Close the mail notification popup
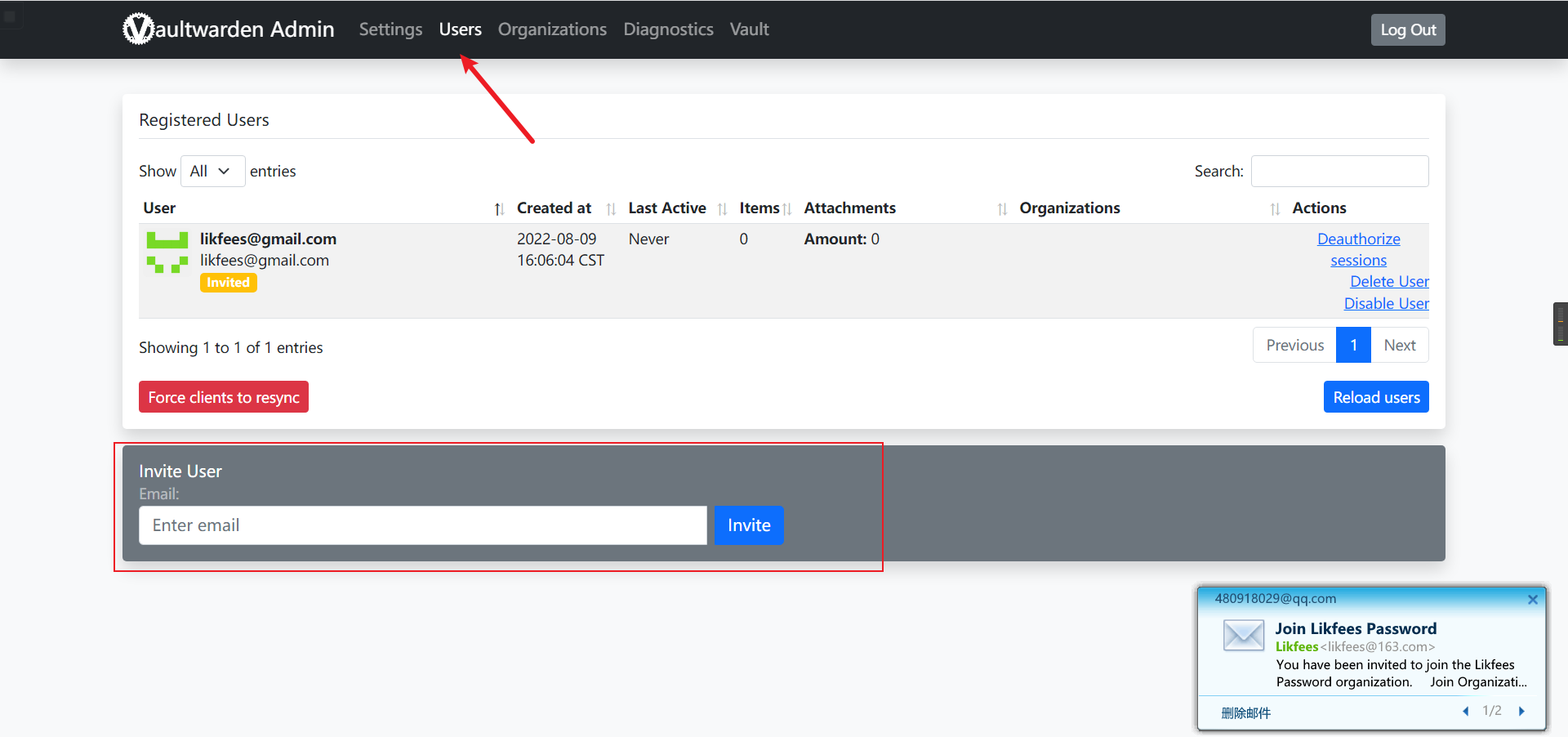 pos(1532,600)
